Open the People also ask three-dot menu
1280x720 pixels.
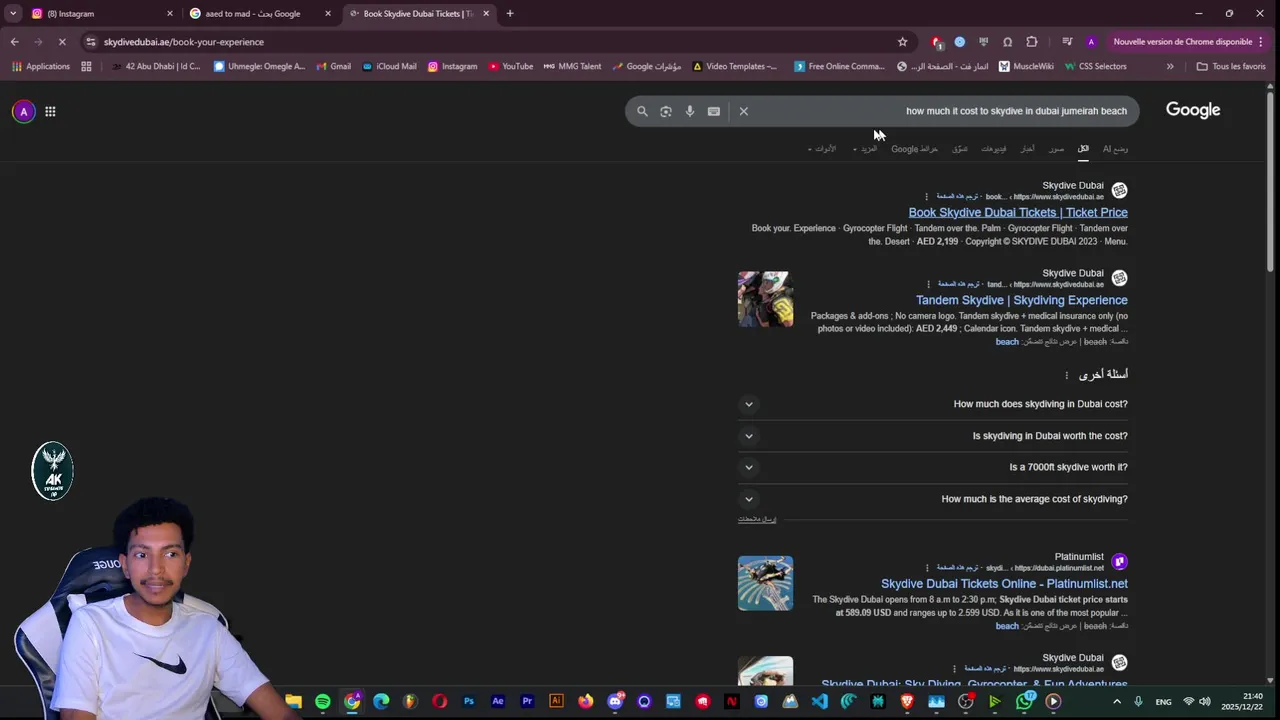coord(1067,375)
